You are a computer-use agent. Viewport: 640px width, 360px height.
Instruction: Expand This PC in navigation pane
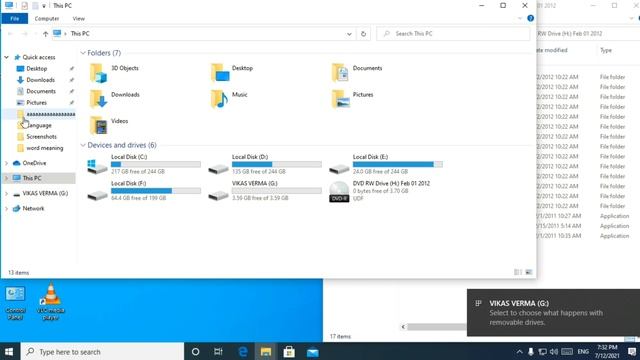click(7, 178)
